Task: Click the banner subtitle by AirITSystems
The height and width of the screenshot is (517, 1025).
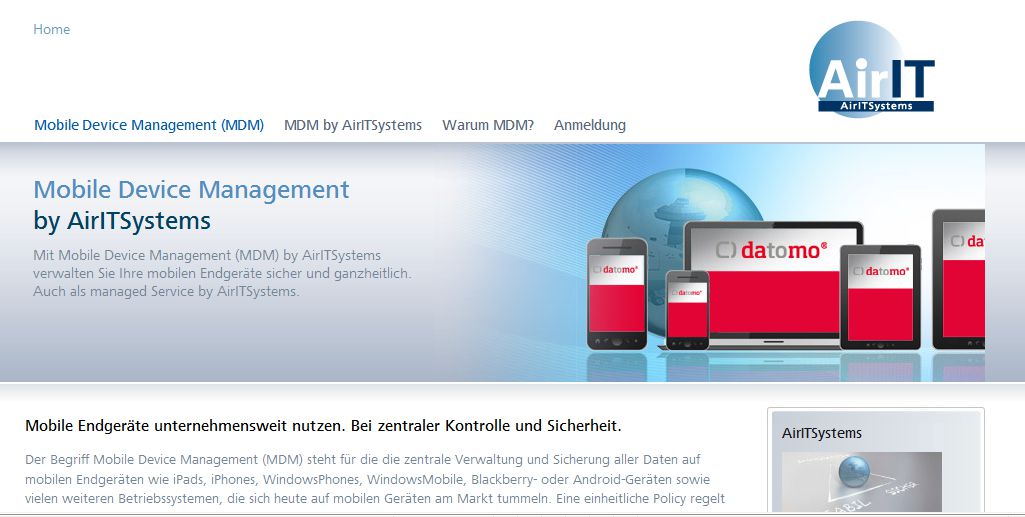Action: pyautogui.click(x=122, y=220)
